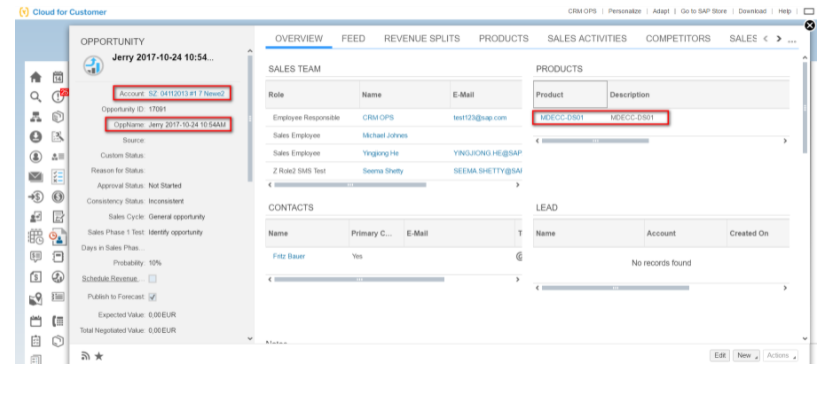
Task: Click right arrow of Sales Team scrollbar
Action: pos(517,185)
